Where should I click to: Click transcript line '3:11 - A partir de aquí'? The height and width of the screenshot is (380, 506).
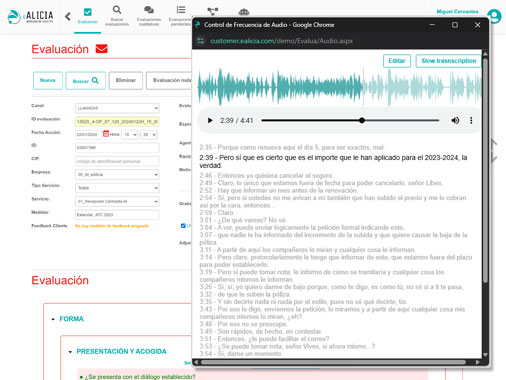(x=308, y=250)
